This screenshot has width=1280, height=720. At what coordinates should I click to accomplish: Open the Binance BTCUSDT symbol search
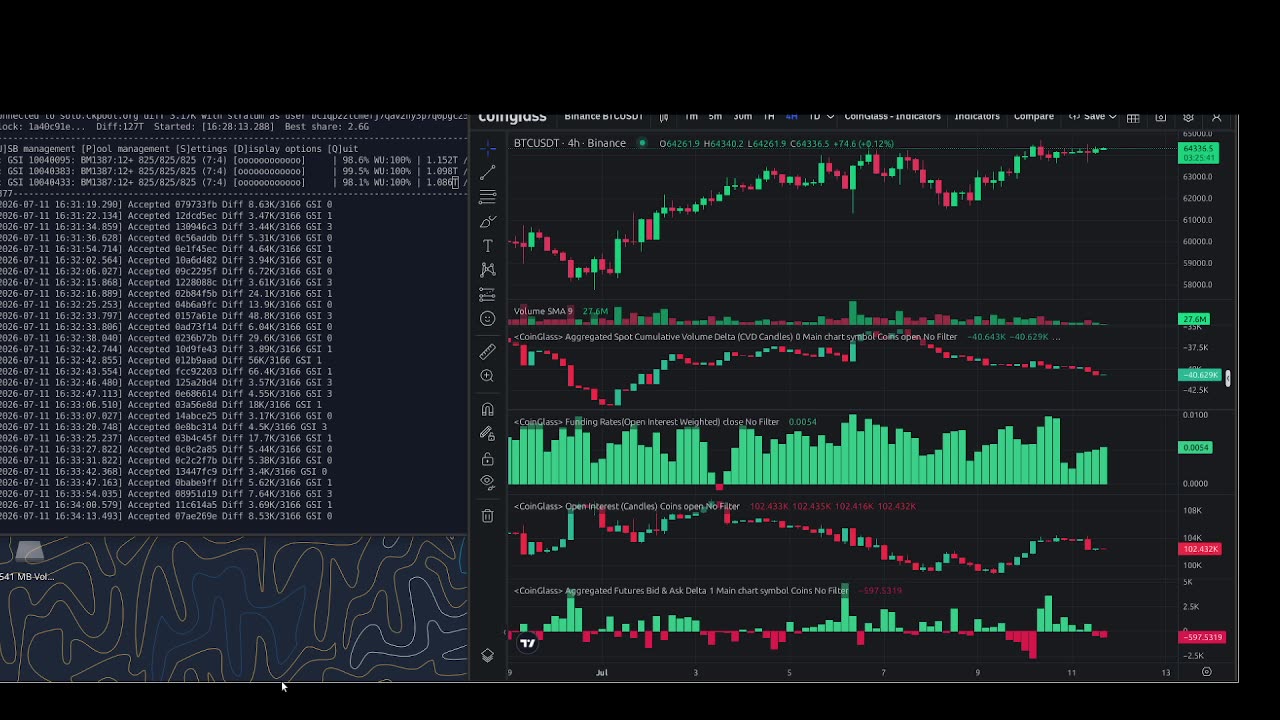(x=603, y=117)
